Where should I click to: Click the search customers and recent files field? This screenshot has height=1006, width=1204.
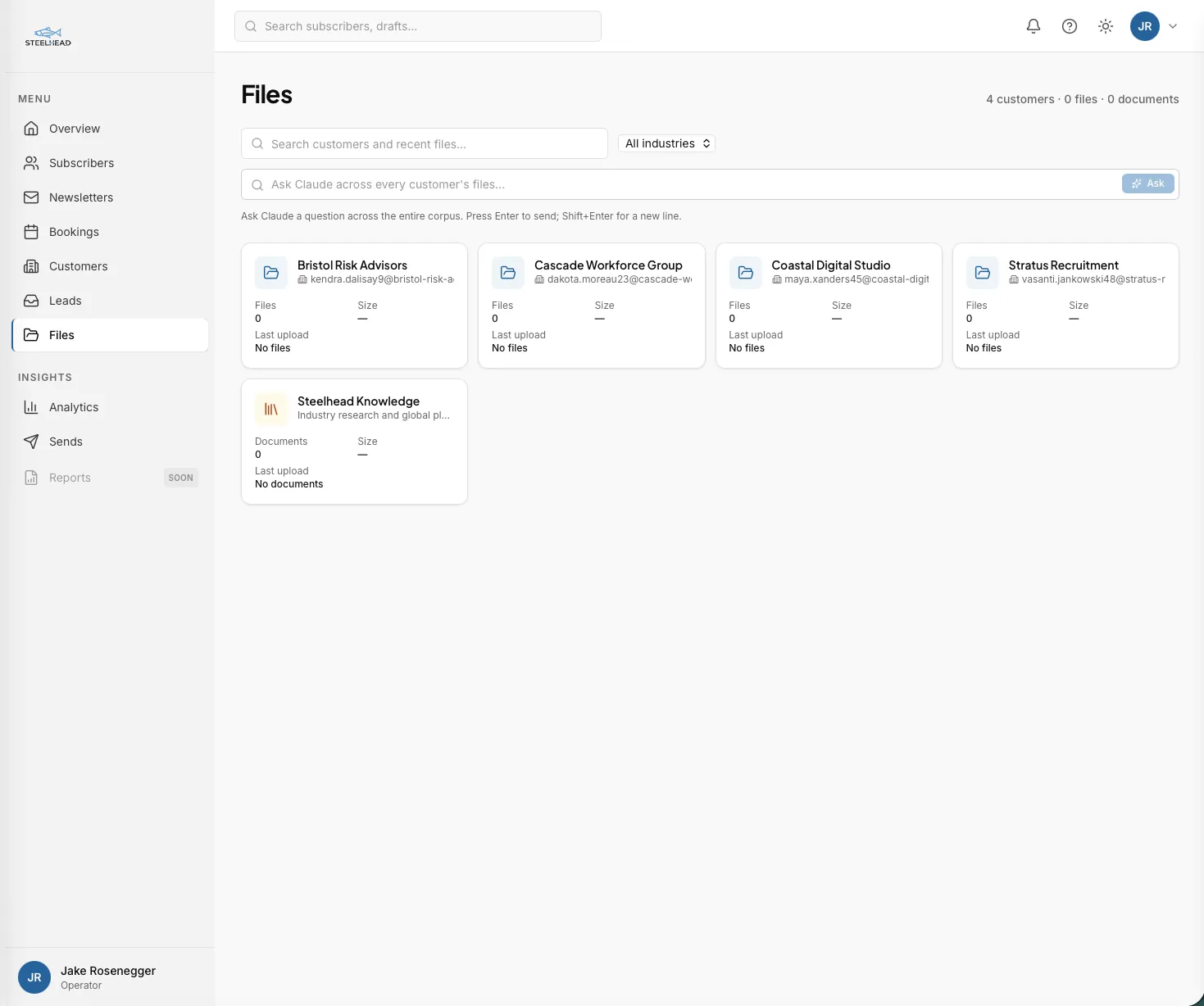(425, 143)
